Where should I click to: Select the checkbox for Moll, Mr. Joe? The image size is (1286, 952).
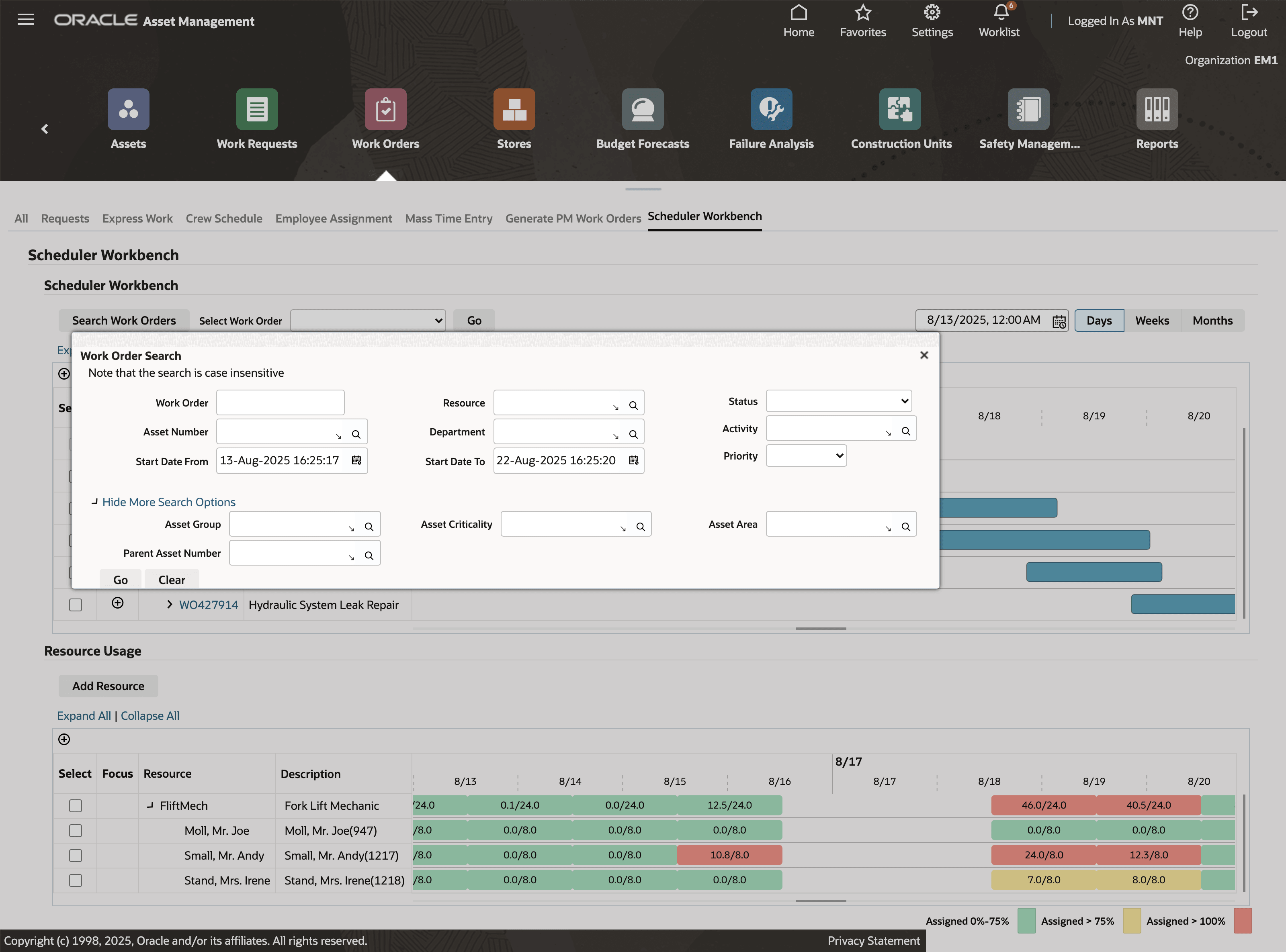tap(75, 830)
